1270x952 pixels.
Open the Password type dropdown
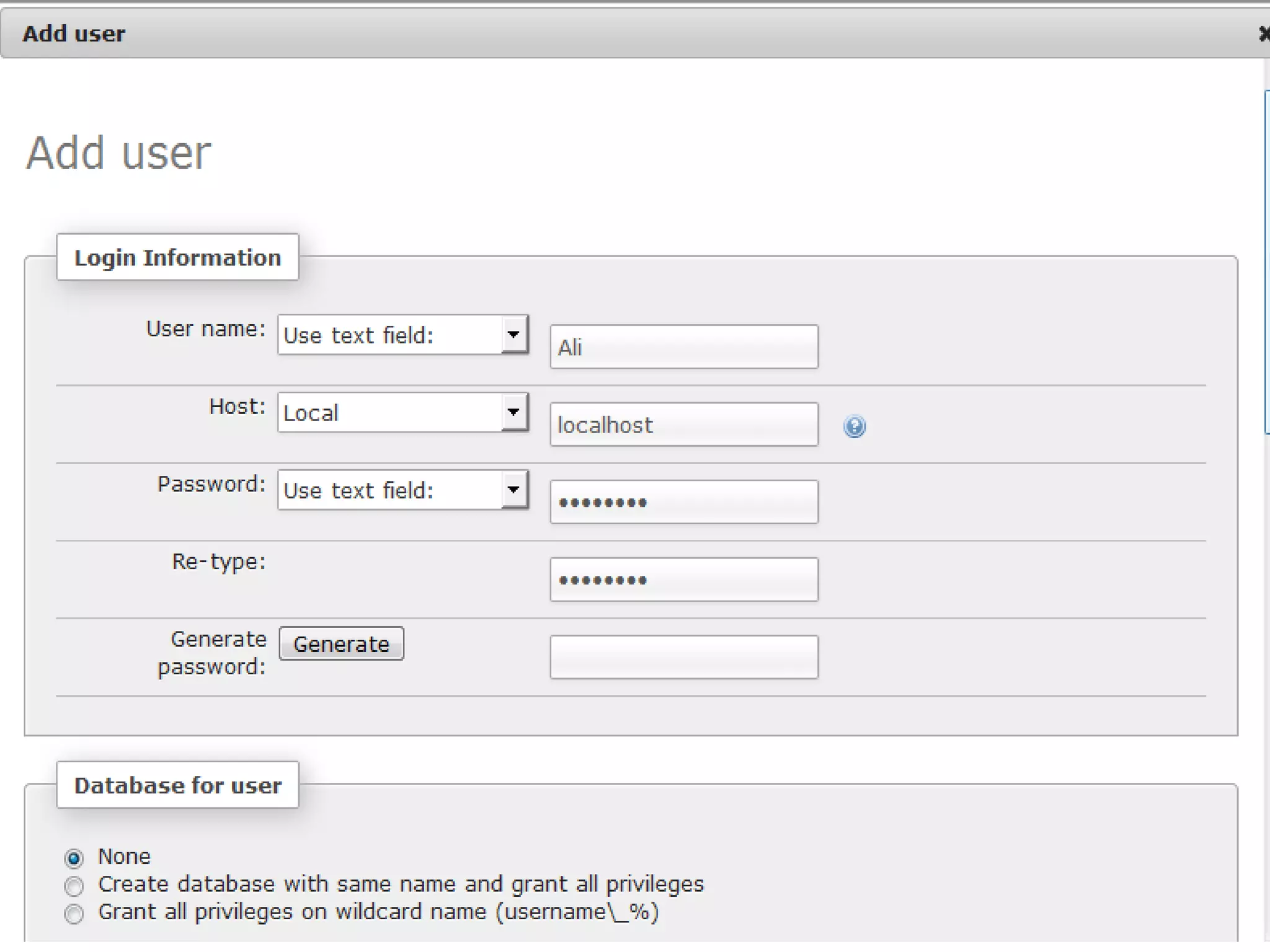[403, 490]
